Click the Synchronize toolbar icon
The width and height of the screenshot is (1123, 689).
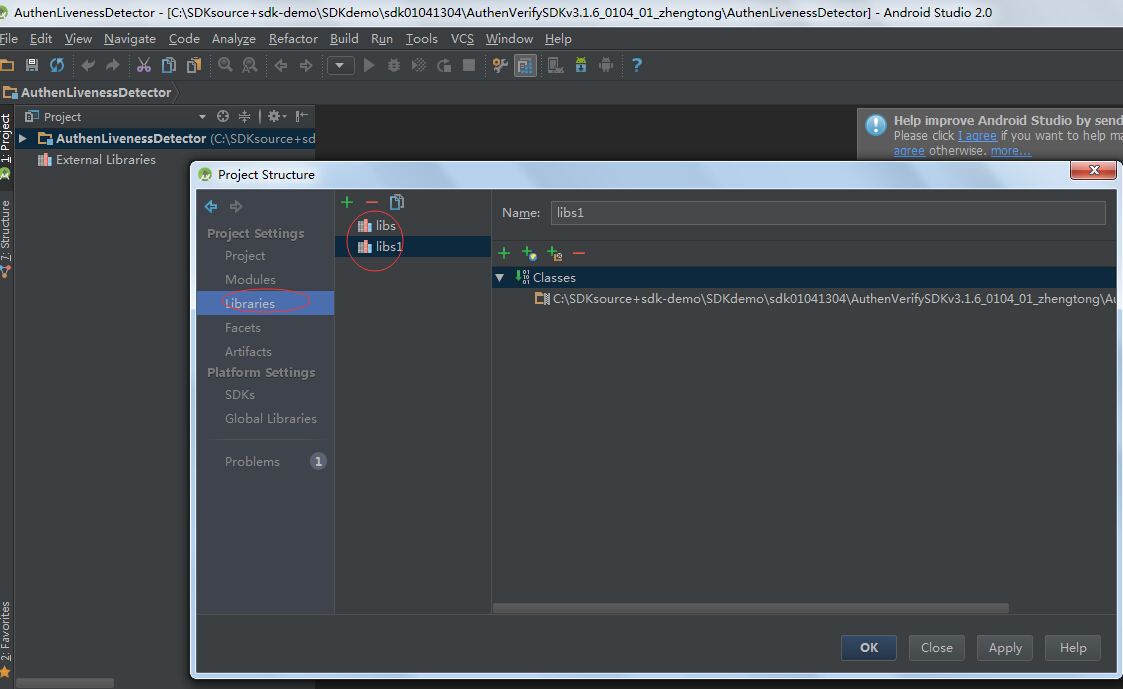click(x=57, y=65)
